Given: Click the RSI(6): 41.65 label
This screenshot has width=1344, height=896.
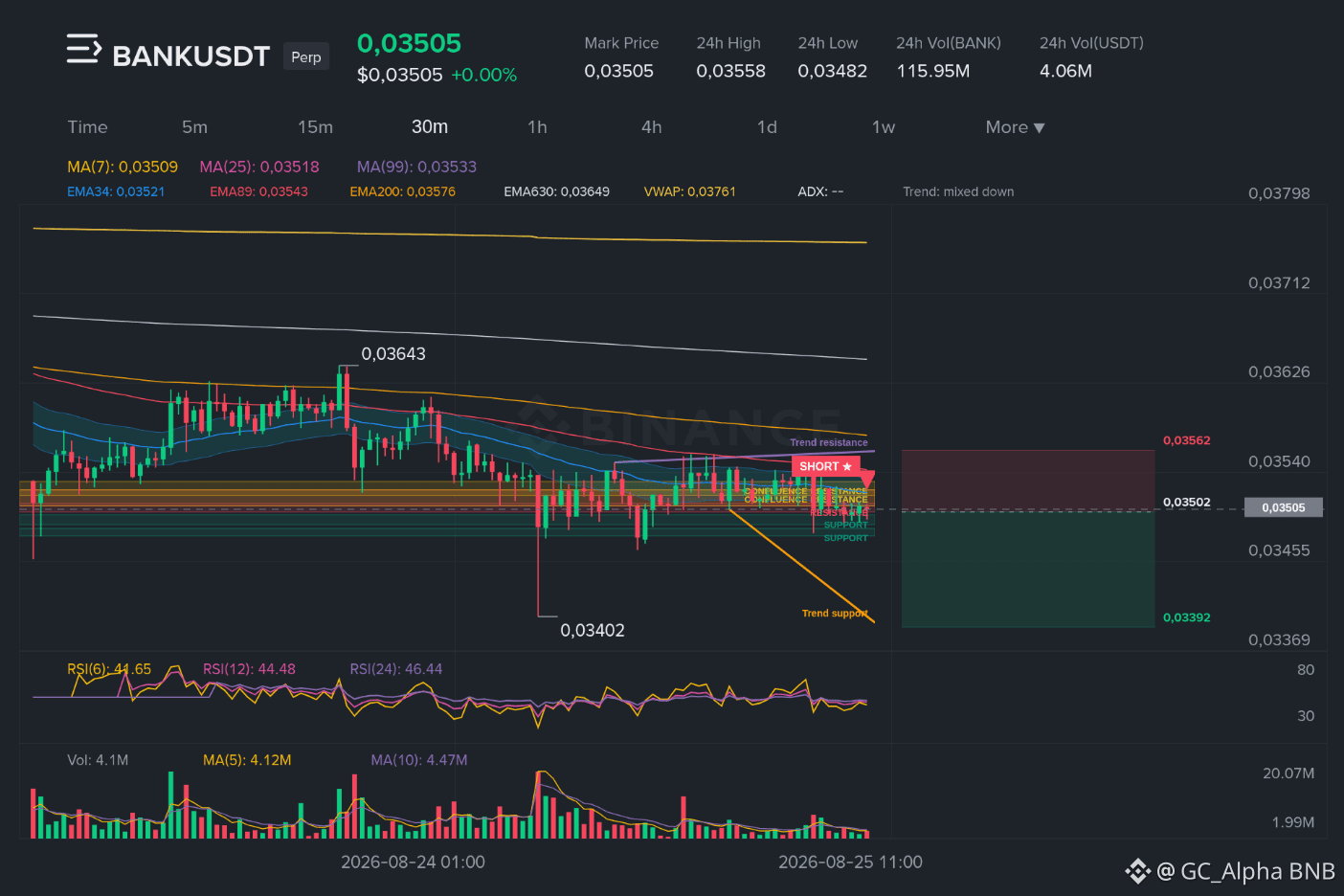Looking at the screenshot, I should (x=109, y=669).
